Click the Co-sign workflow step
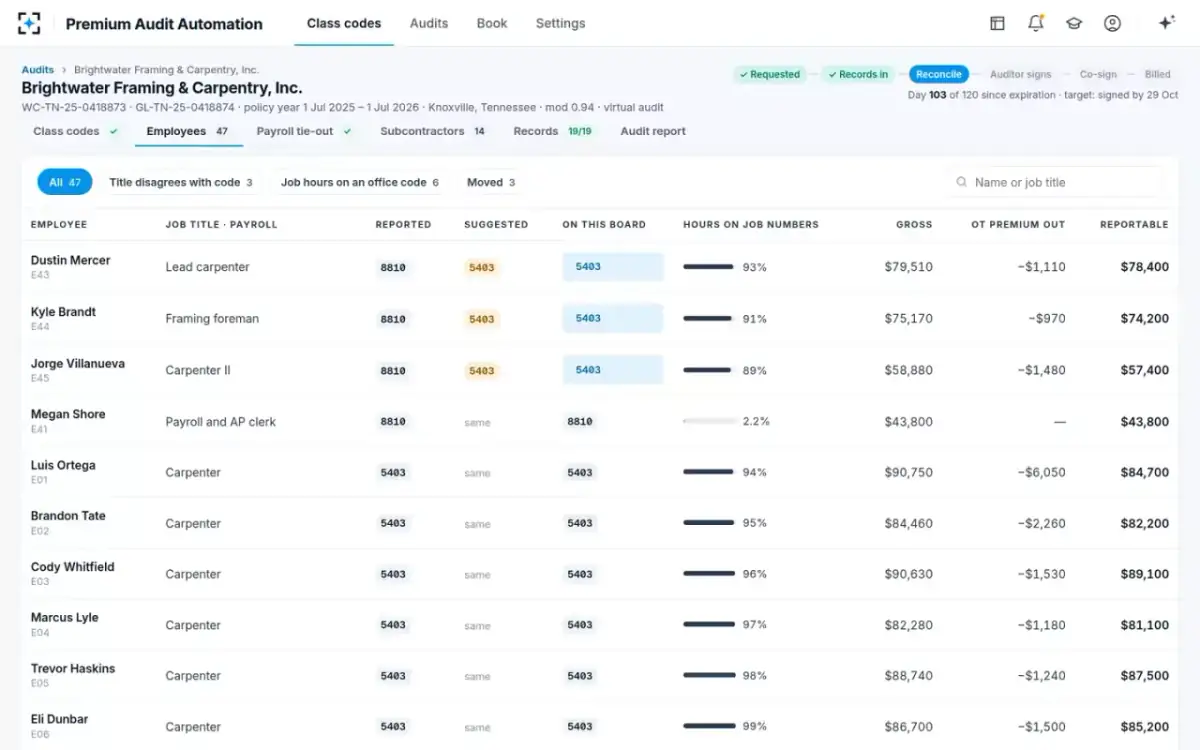 1098,74
